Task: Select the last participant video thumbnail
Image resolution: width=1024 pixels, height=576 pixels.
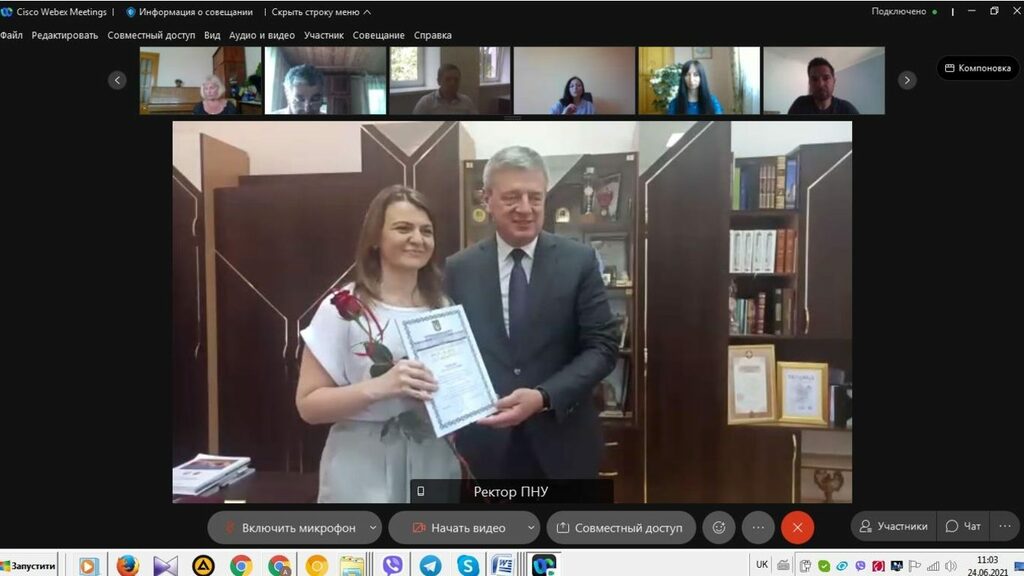Action: click(823, 81)
